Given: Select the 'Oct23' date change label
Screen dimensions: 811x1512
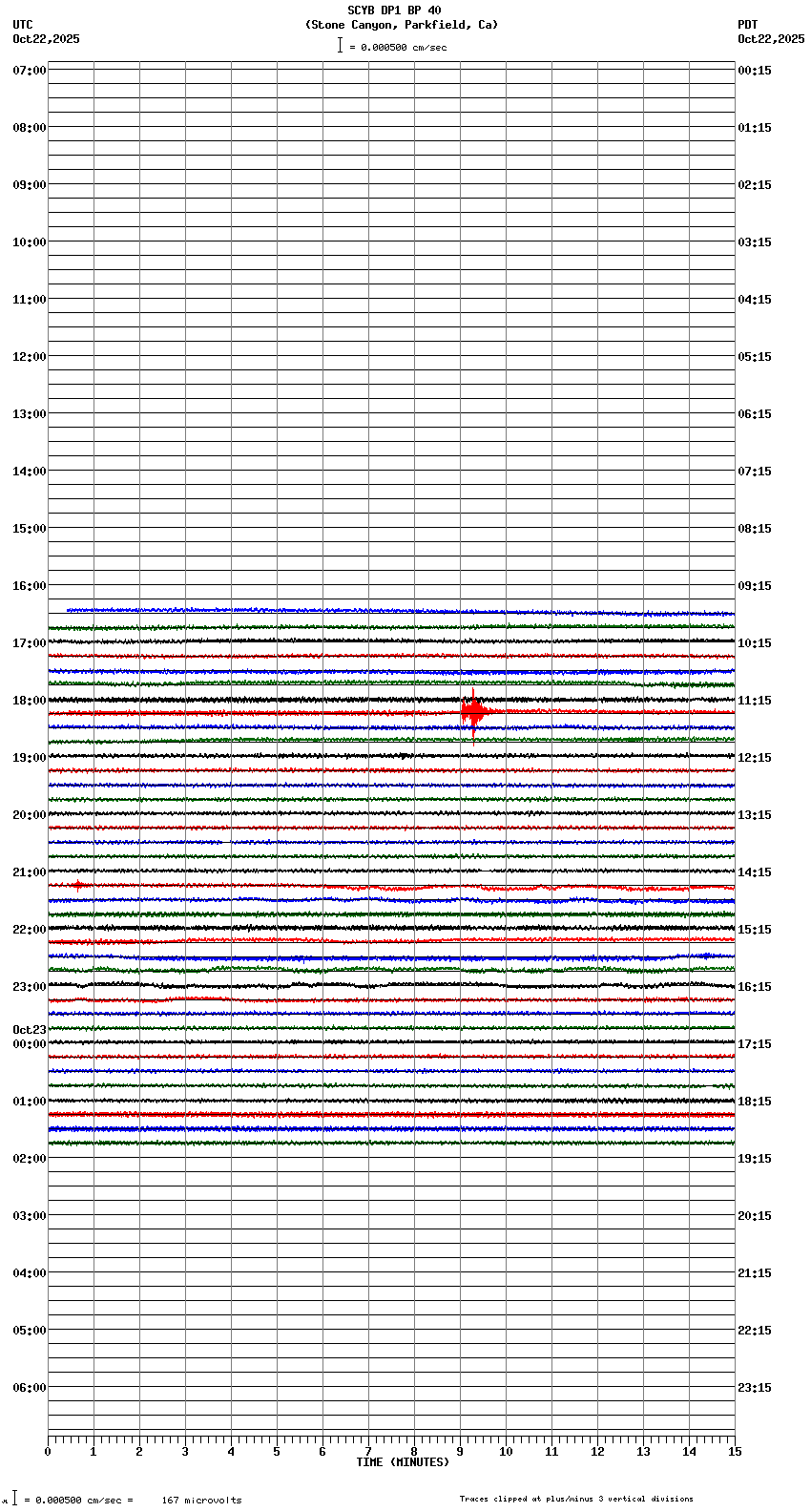Looking at the screenshot, I should click(30, 1030).
